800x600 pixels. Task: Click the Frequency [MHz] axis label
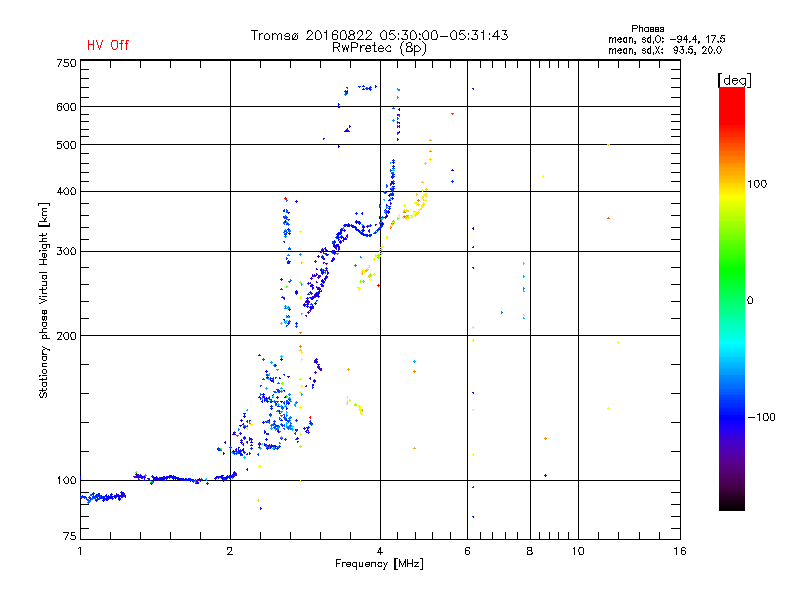pyautogui.click(x=379, y=564)
